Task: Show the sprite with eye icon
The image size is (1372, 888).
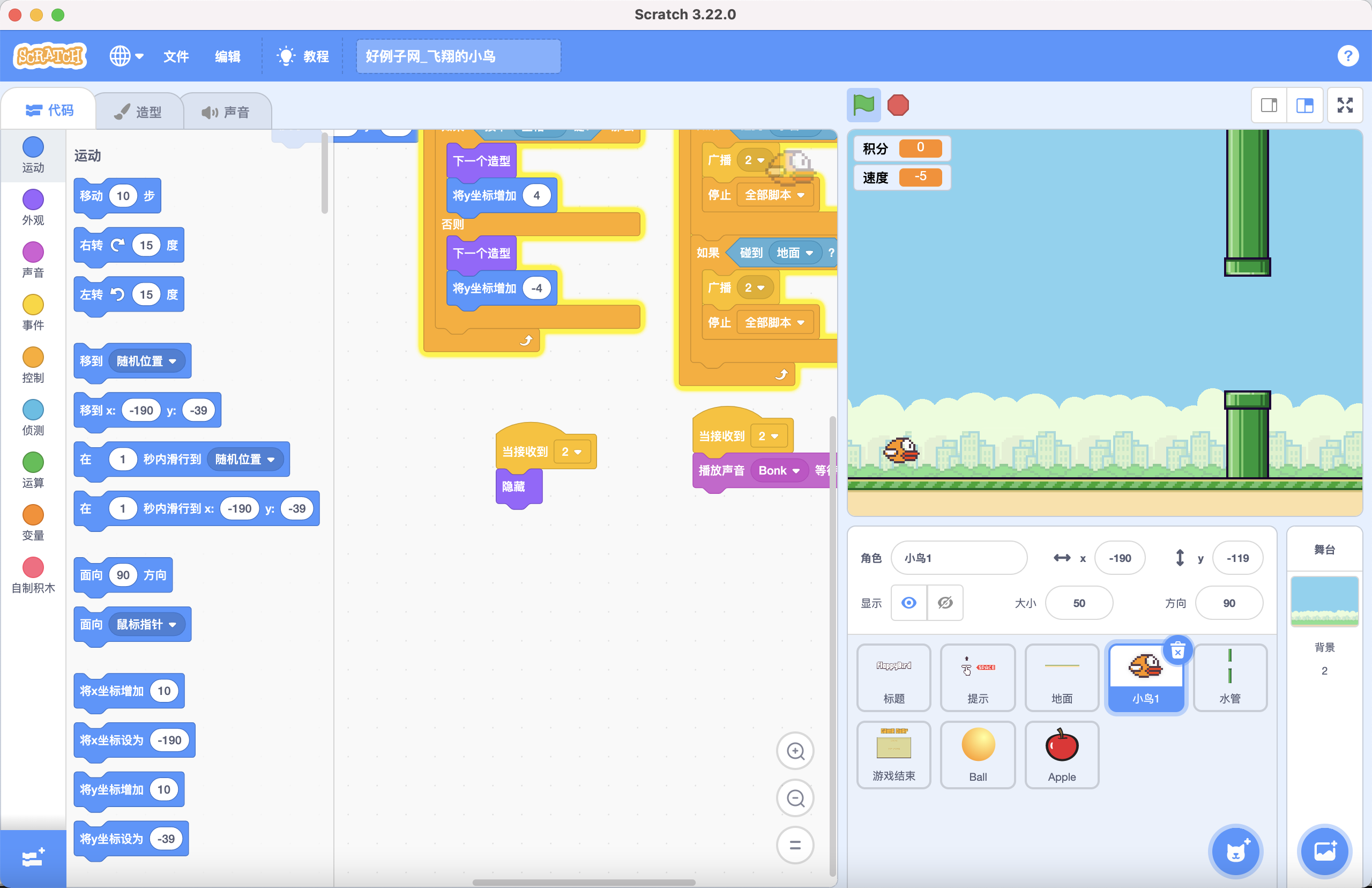Action: coord(909,603)
